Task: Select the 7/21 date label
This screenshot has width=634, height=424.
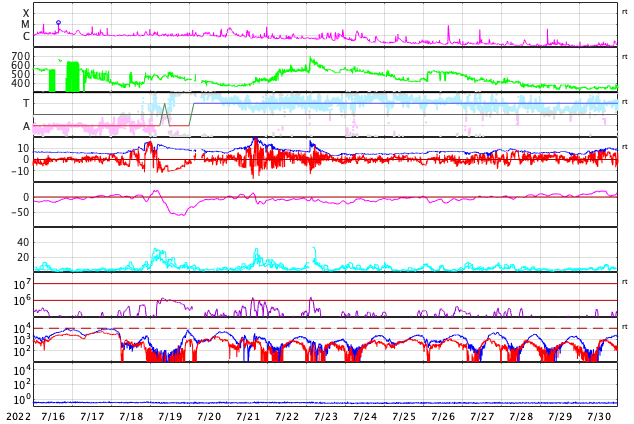Action: tap(248, 416)
